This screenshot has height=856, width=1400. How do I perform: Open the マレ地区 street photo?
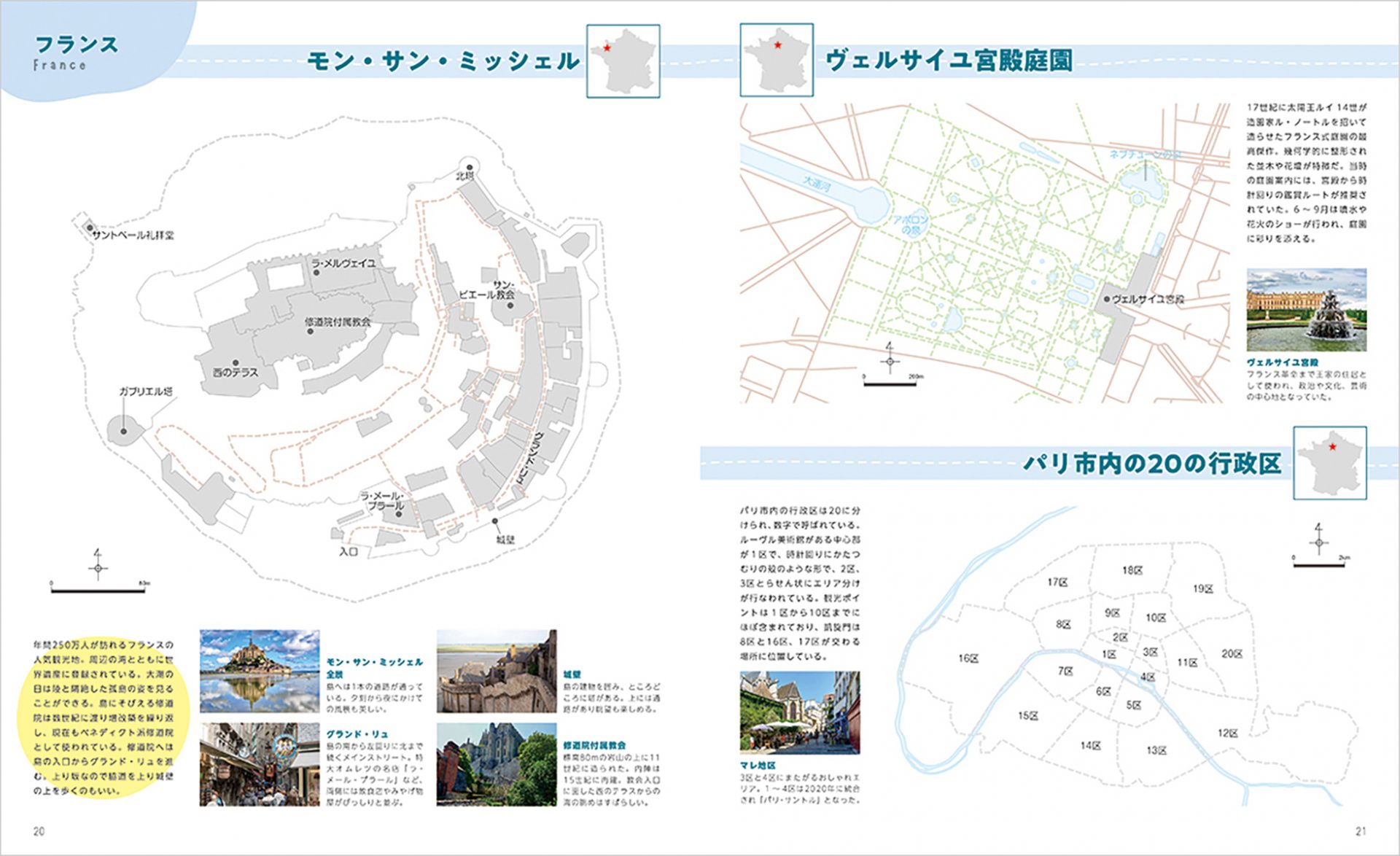pos(799,712)
